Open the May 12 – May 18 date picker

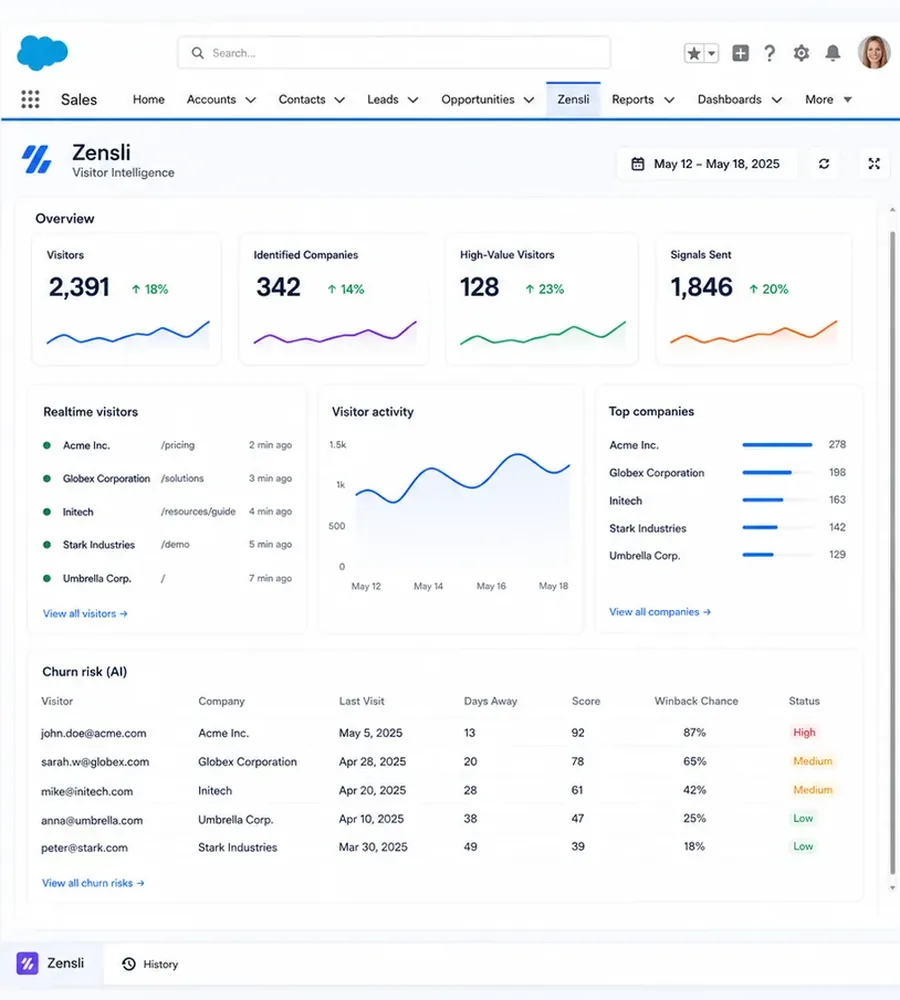[x=706, y=164]
